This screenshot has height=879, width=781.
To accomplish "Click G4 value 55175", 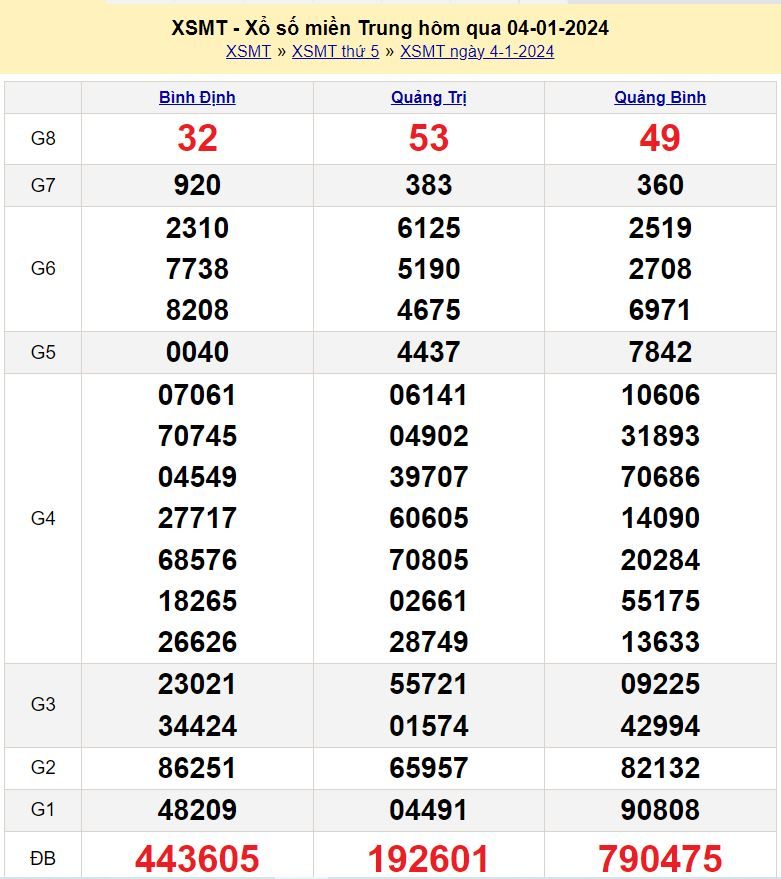I will [660, 601].
